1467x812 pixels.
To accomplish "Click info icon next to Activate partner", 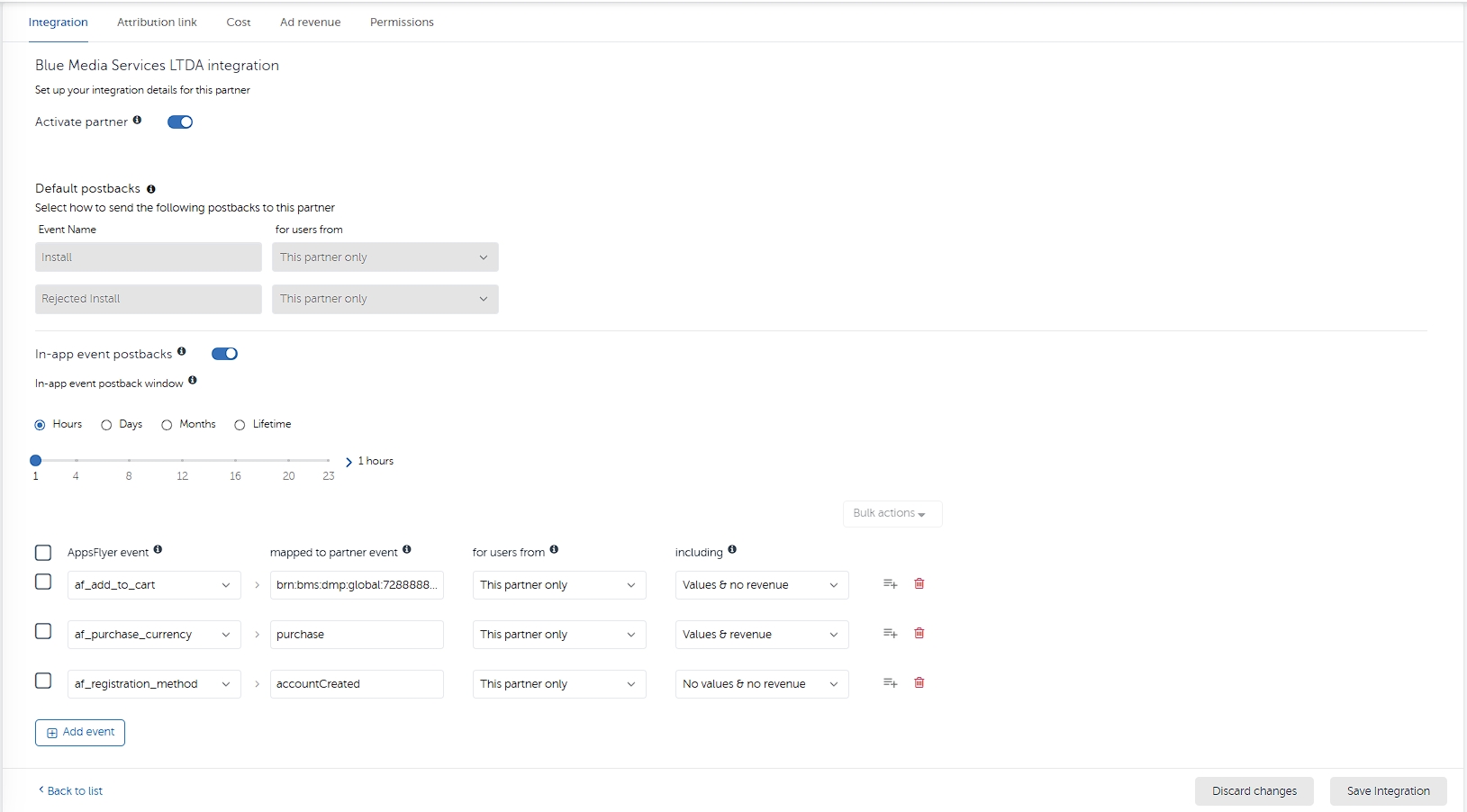I will (137, 121).
